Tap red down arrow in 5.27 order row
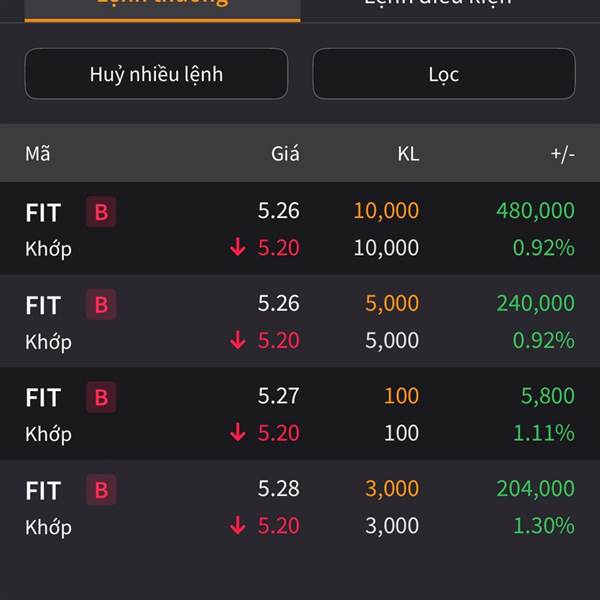The width and height of the screenshot is (600, 600). click(x=238, y=432)
